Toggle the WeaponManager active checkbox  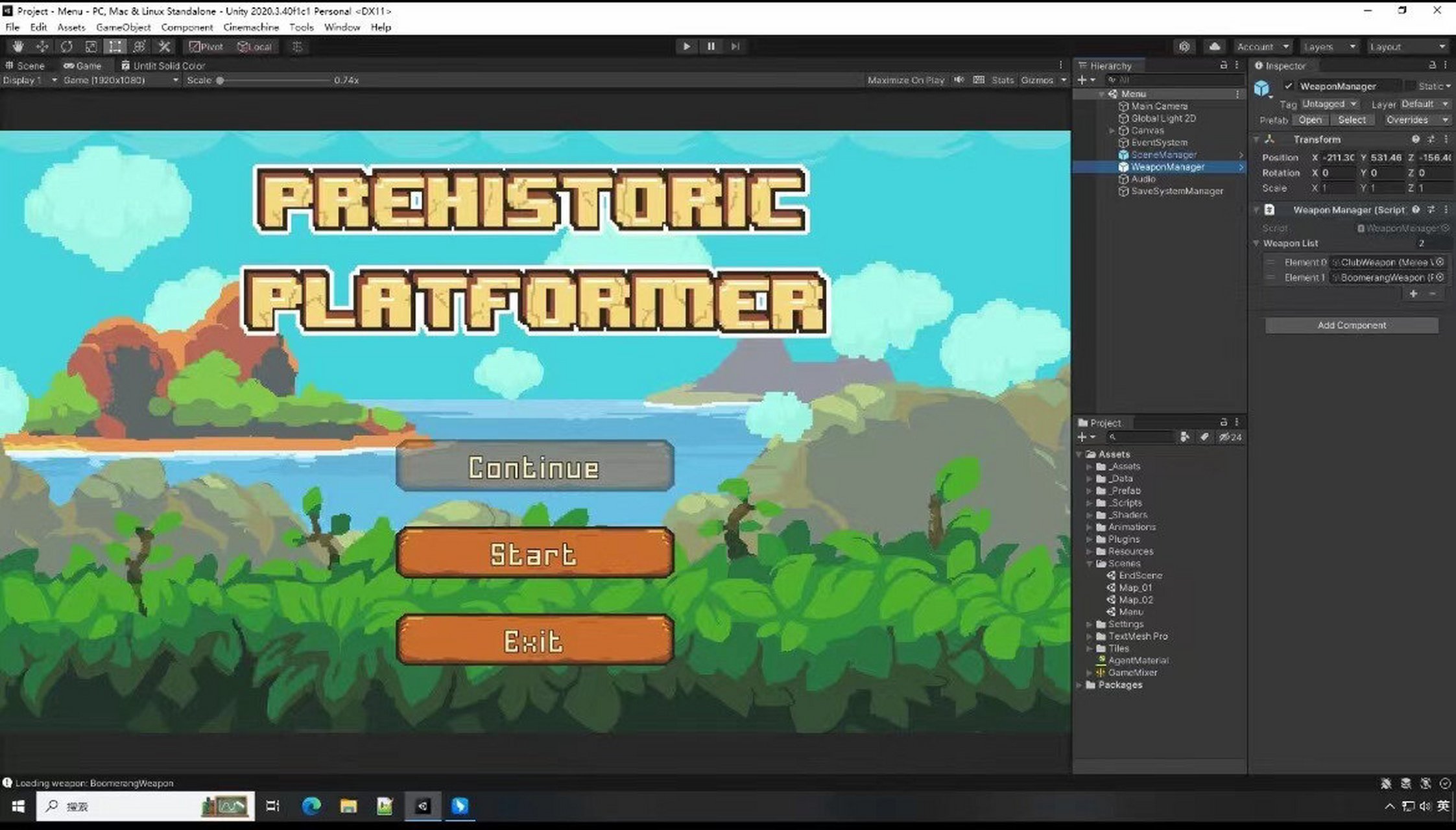coord(1289,86)
